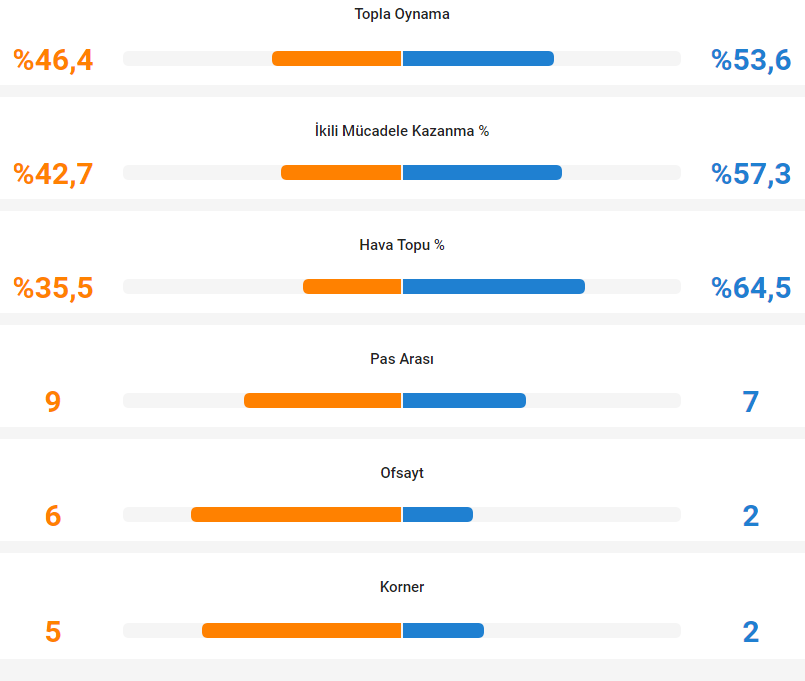
Task: Click the blue İkili Mücadele bar segment
Action: 482,172
